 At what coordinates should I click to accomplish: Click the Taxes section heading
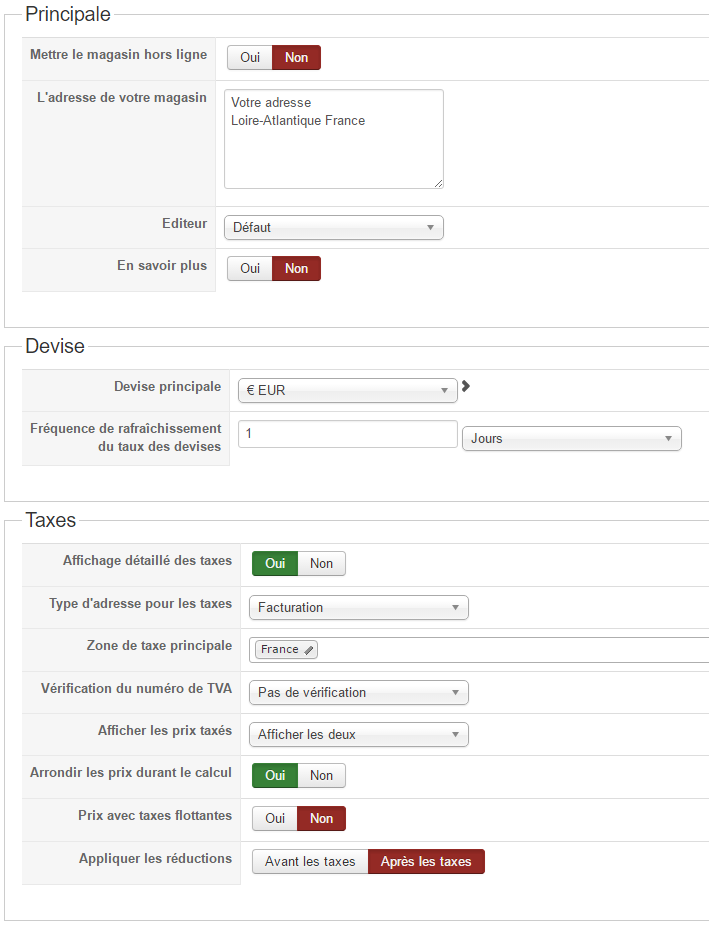(51, 520)
